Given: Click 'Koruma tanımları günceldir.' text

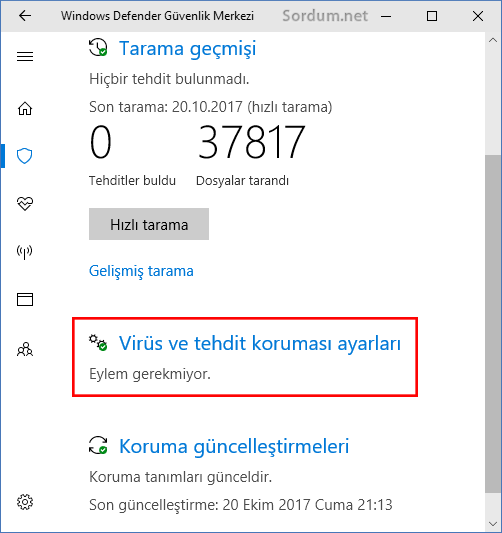Looking at the screenshot, I should pyautogui.click(x=180, y=477).
